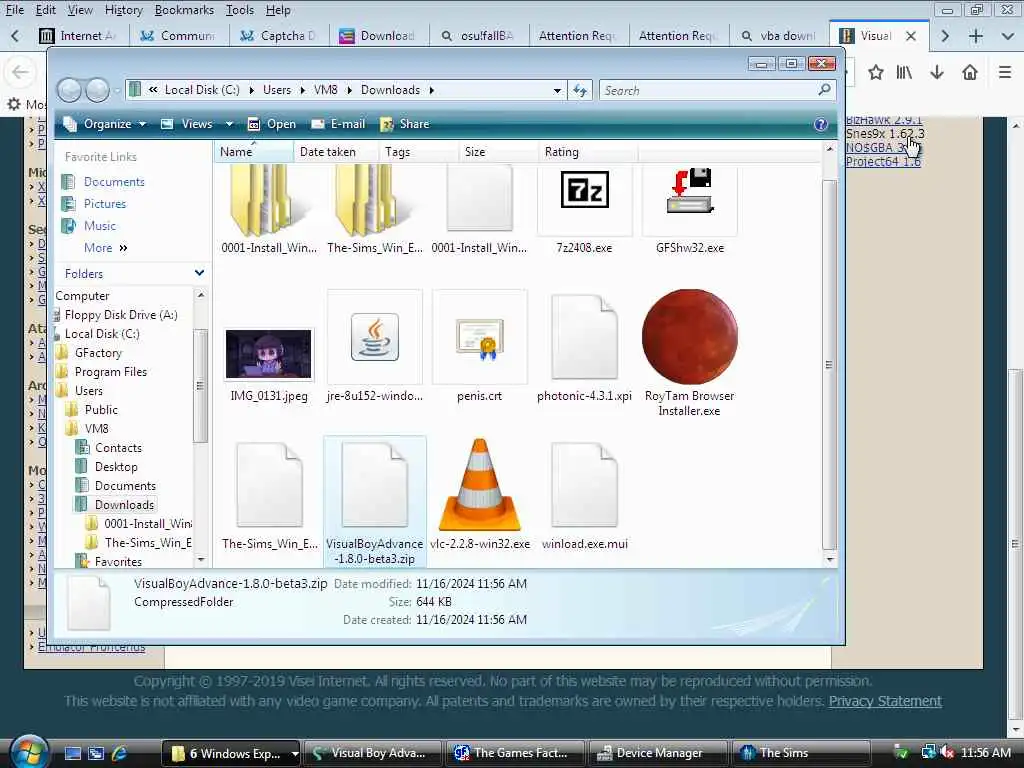Click the Size column header
Viewport: 1024px width, 768px height.
tap(499, 152)
